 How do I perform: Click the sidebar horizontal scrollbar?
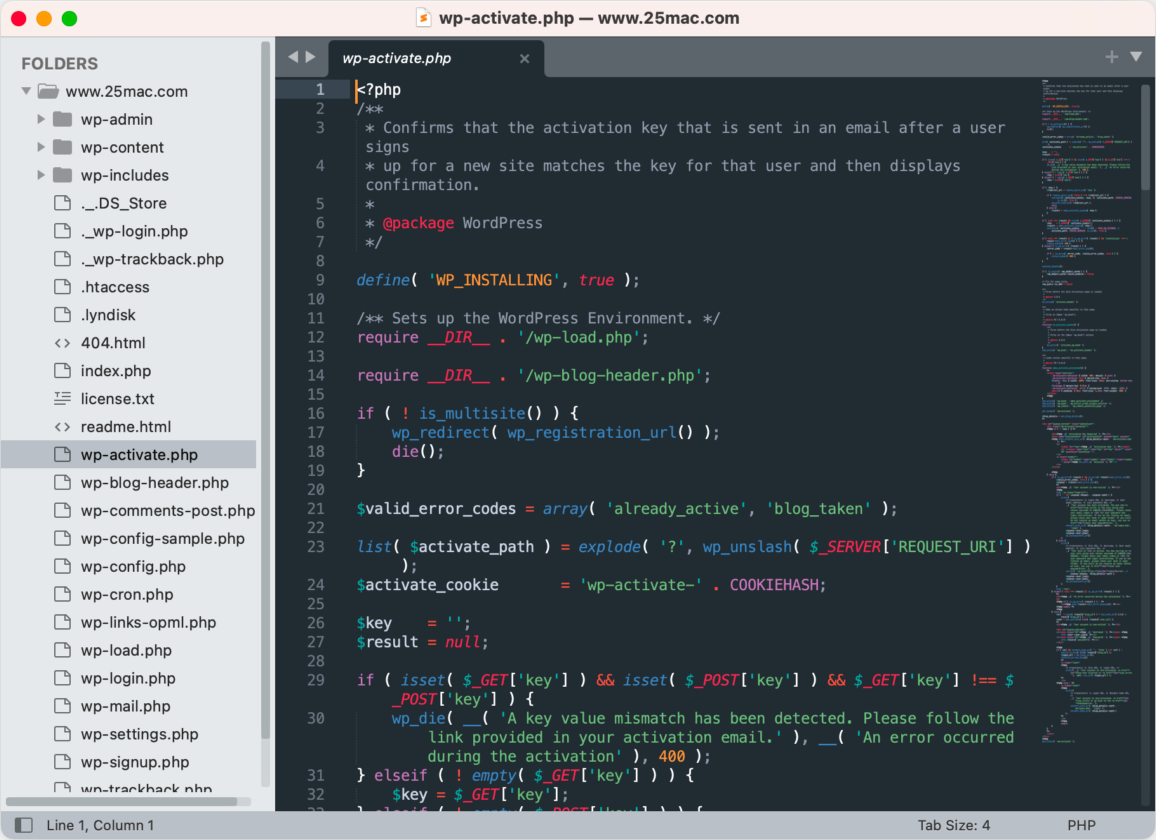pos(122,801)
